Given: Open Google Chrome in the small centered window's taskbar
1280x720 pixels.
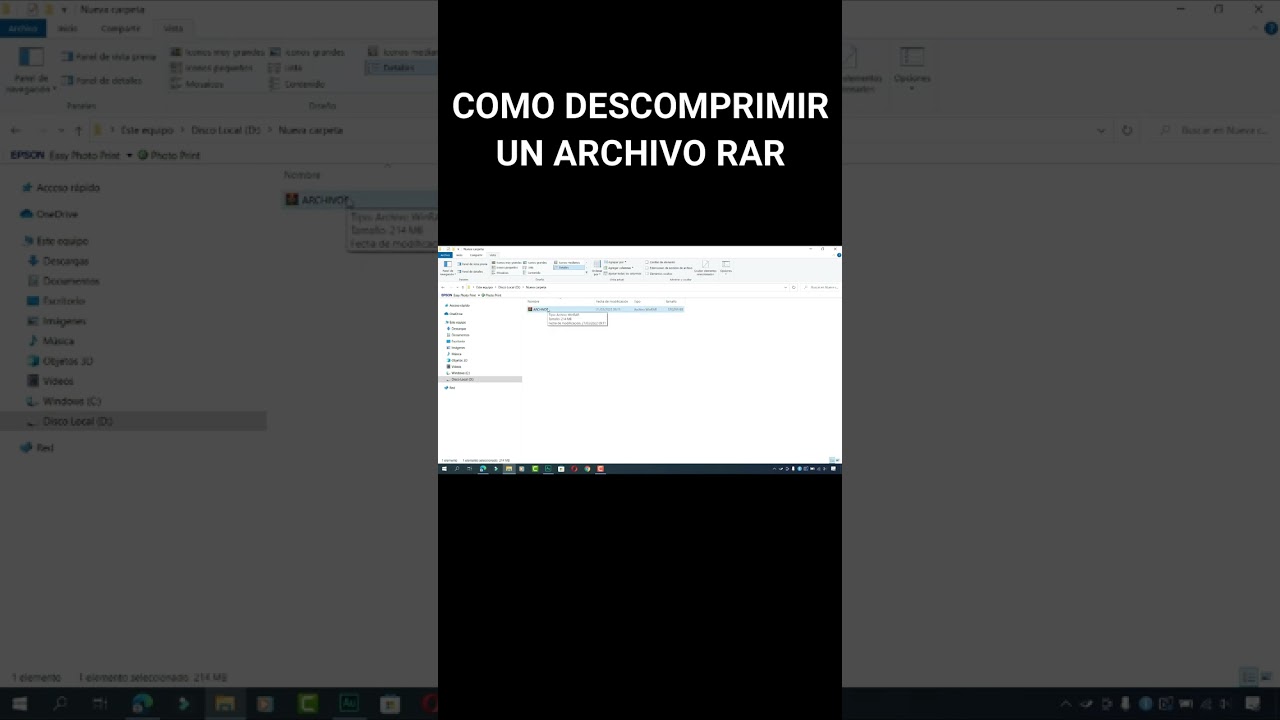Looking at the screenshot, I should [x=587, y=468].
